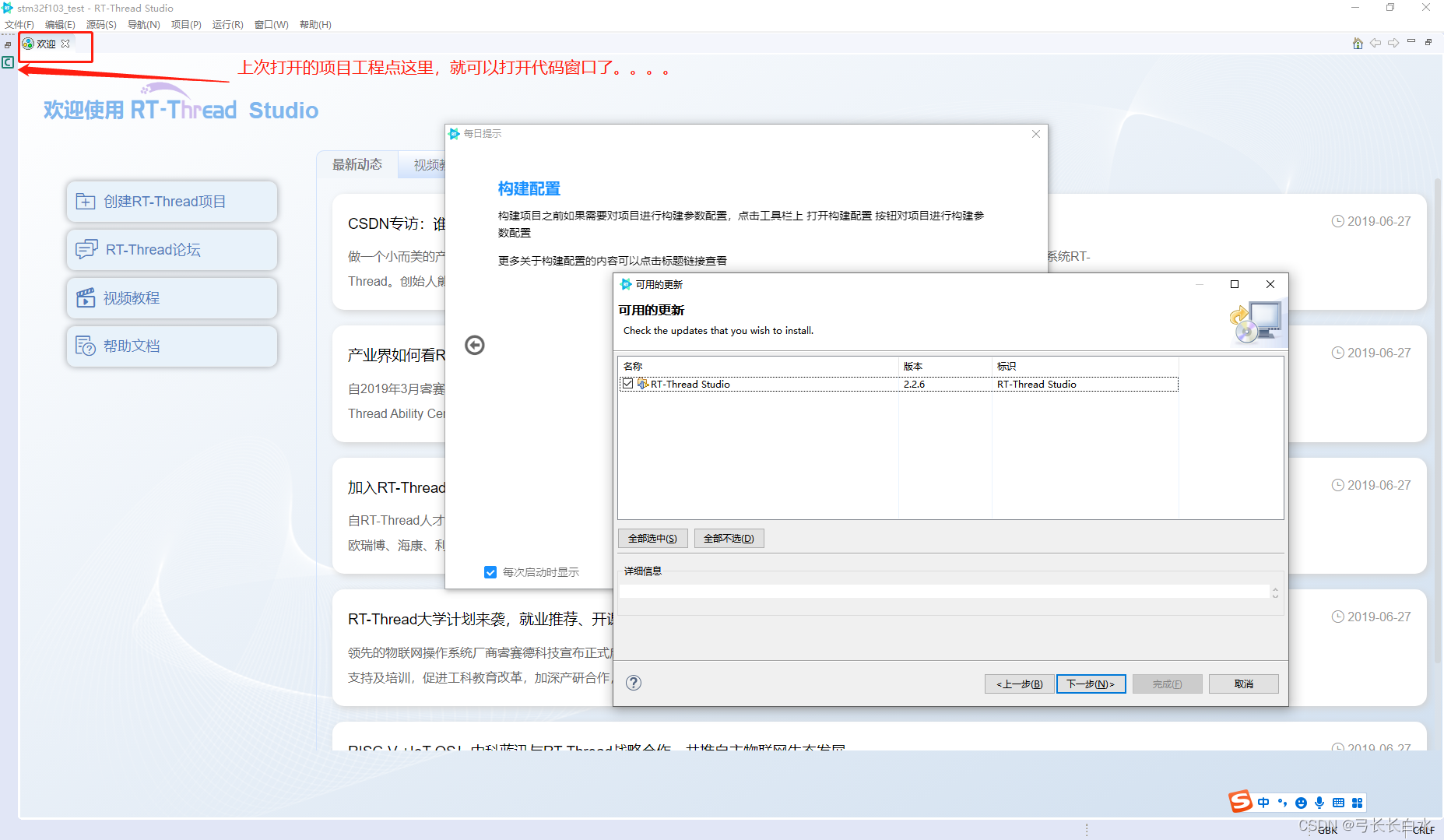Select the 欢迎 welcome tab
This screenshot has width=1444, height=840.
pos(46,44)
